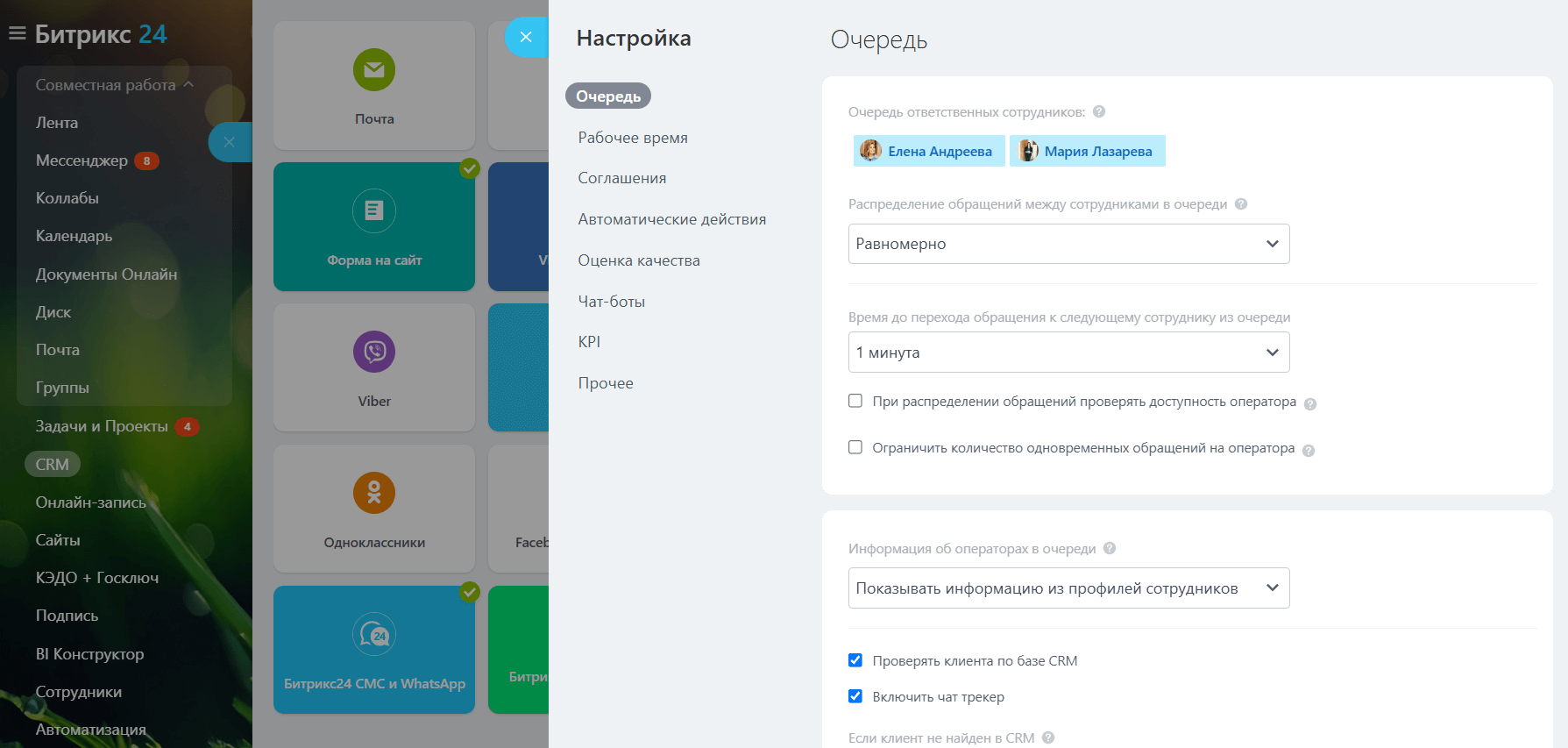Screen dimensions: 1568x748
Task: Click help icon beside Информация об операторах
Action: tap(1110, 548)
